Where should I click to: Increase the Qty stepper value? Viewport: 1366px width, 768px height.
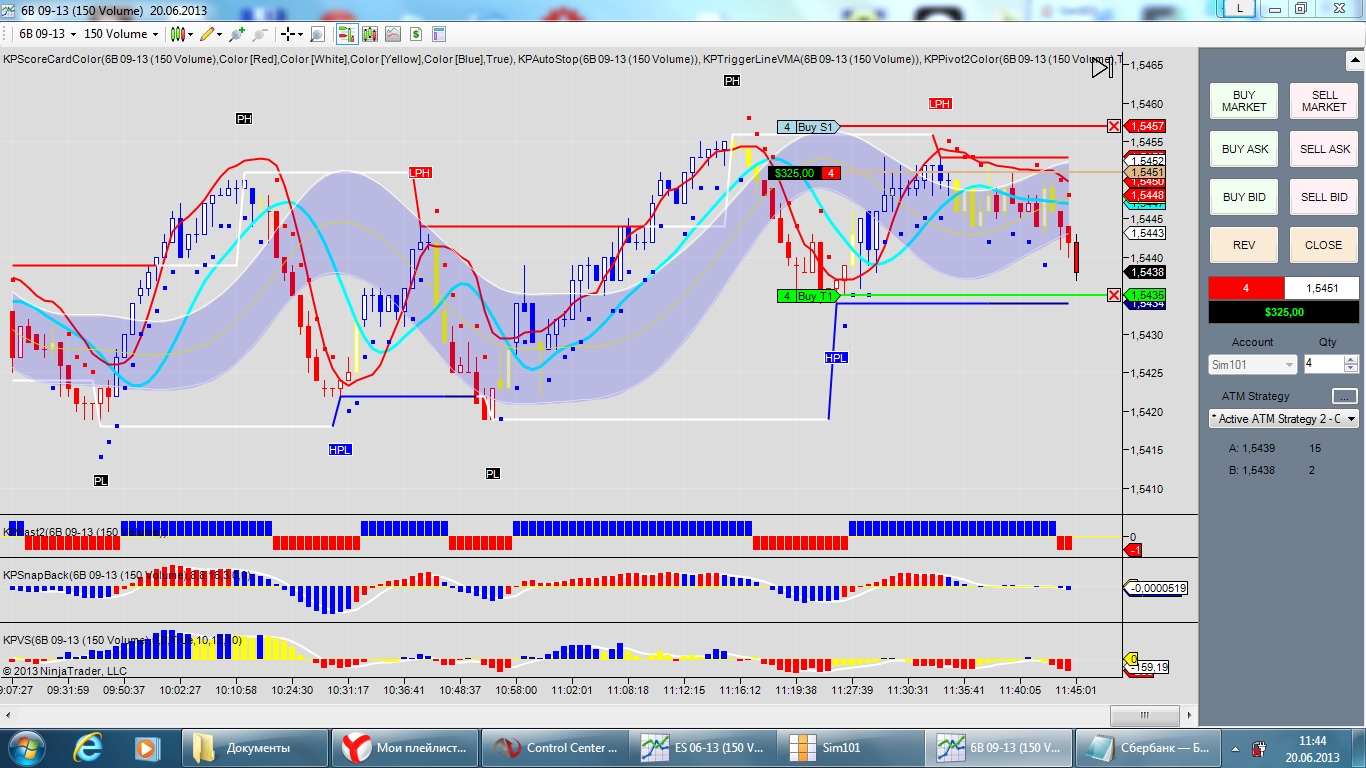pyautogui.click(x=1351, y=360)
